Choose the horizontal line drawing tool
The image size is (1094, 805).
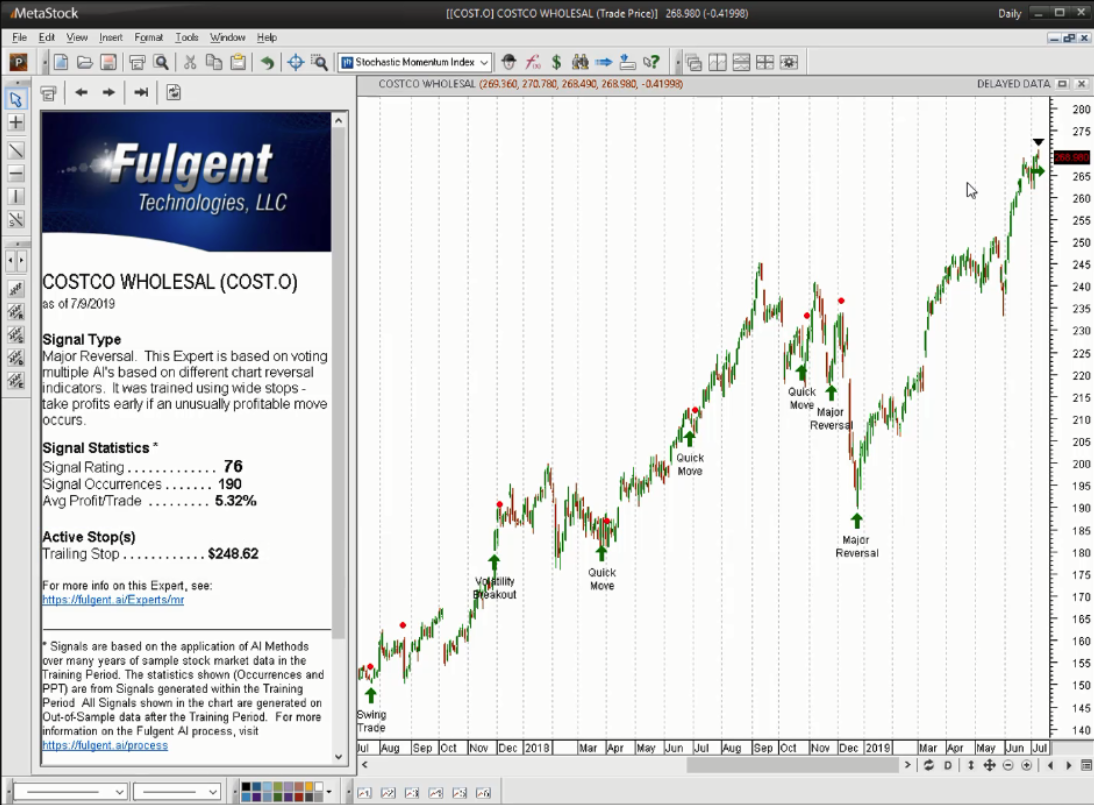(15, 173)
